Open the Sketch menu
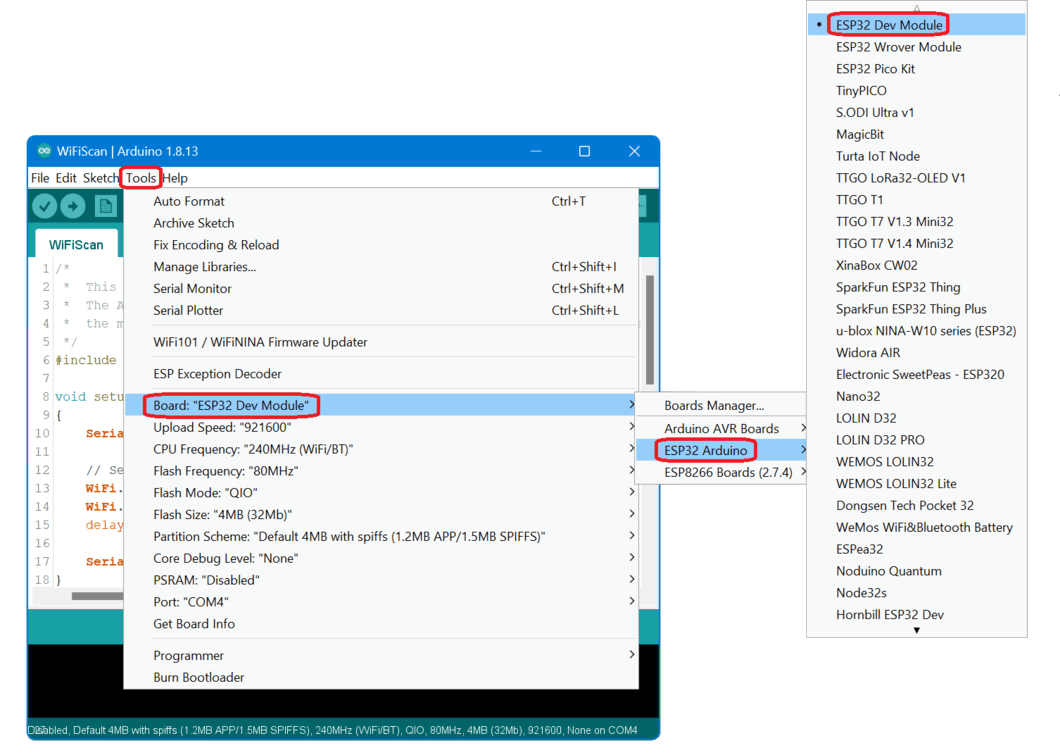 (101, 178)
